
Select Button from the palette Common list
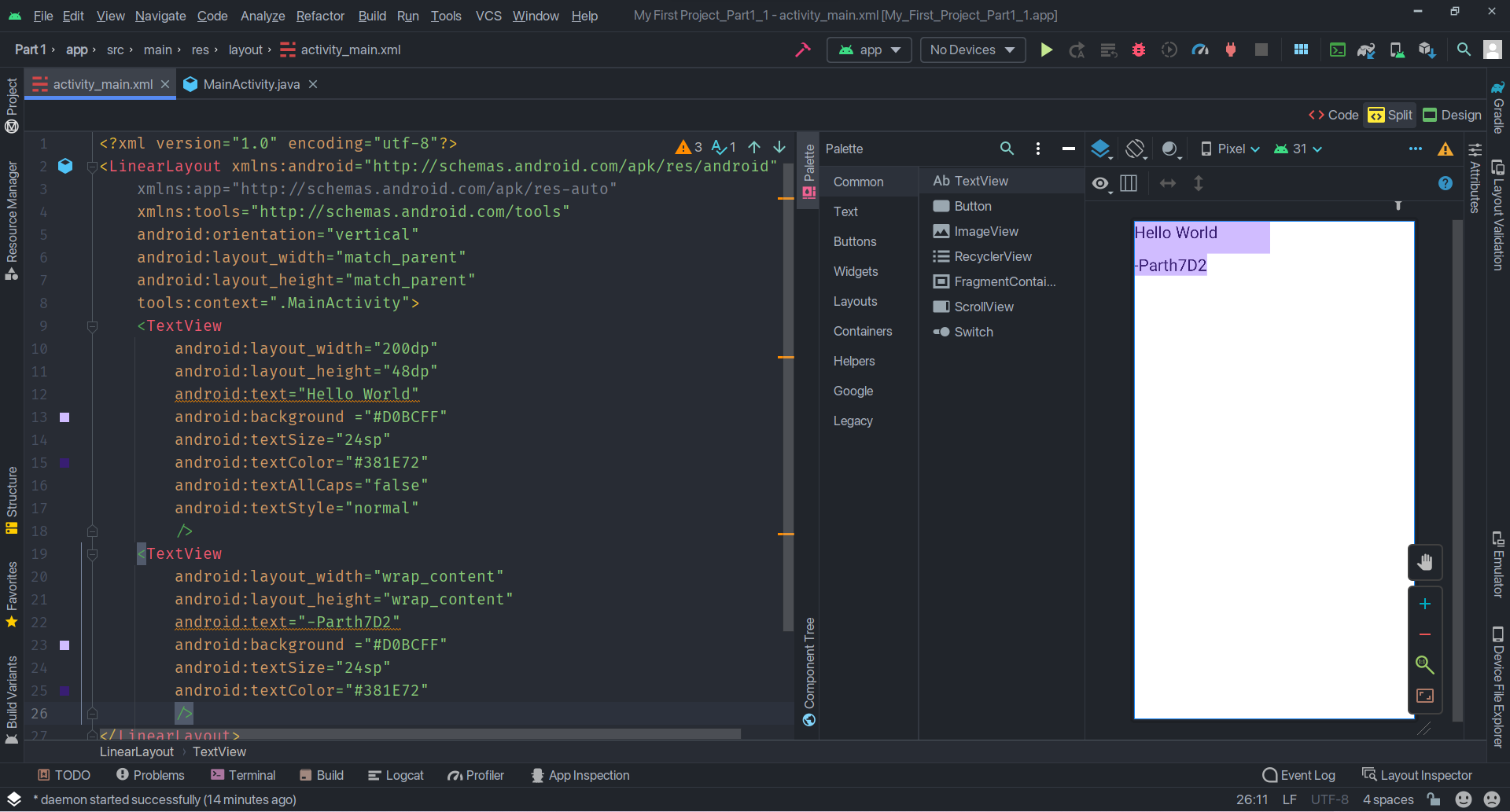pyautogui.click(x=971, y=206)
